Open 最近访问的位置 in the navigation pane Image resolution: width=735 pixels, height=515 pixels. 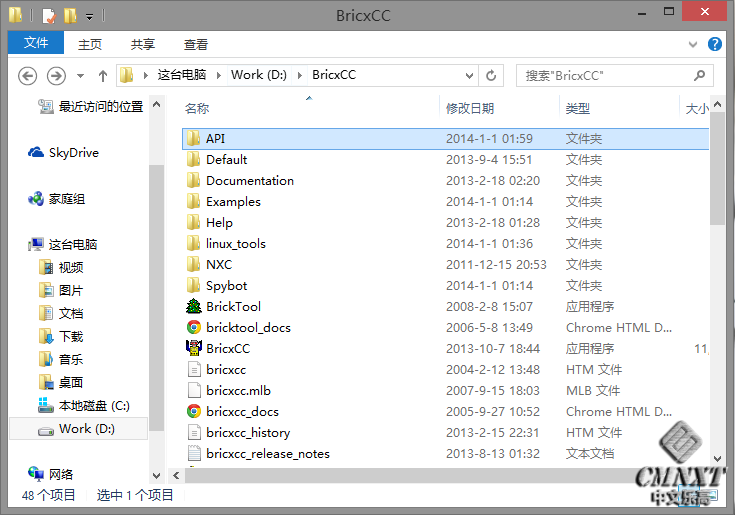pyautogui.click(x=100, y=107)
